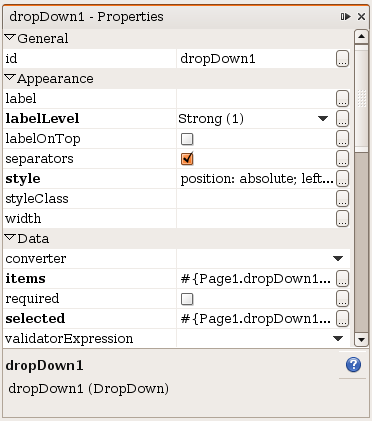The width and height of the screenshot is (372, 421).
Task: Select the validatorExpression property name
Action: click(x=69, y=339)
